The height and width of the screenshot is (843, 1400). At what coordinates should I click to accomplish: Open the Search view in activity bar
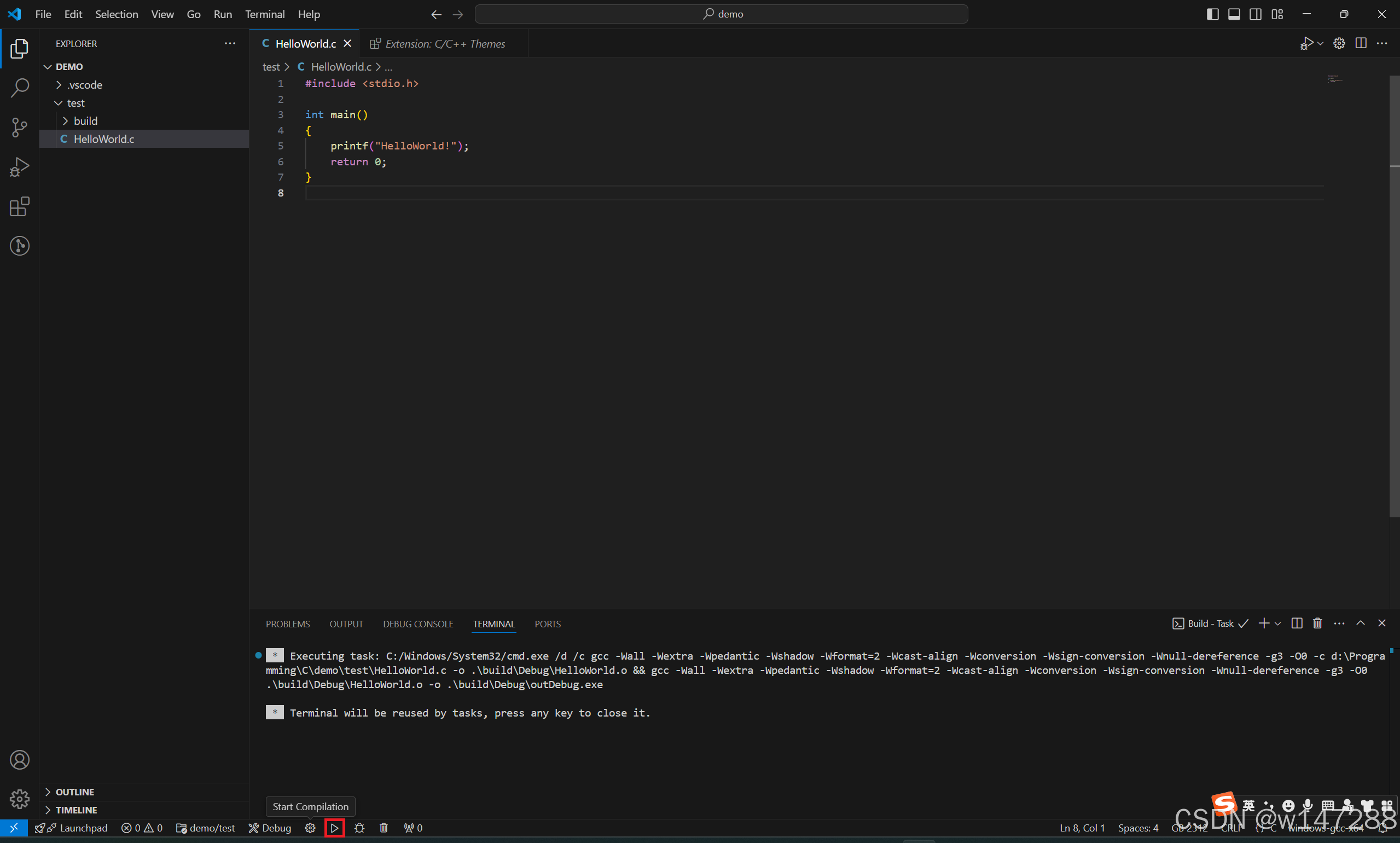[19, 88]
